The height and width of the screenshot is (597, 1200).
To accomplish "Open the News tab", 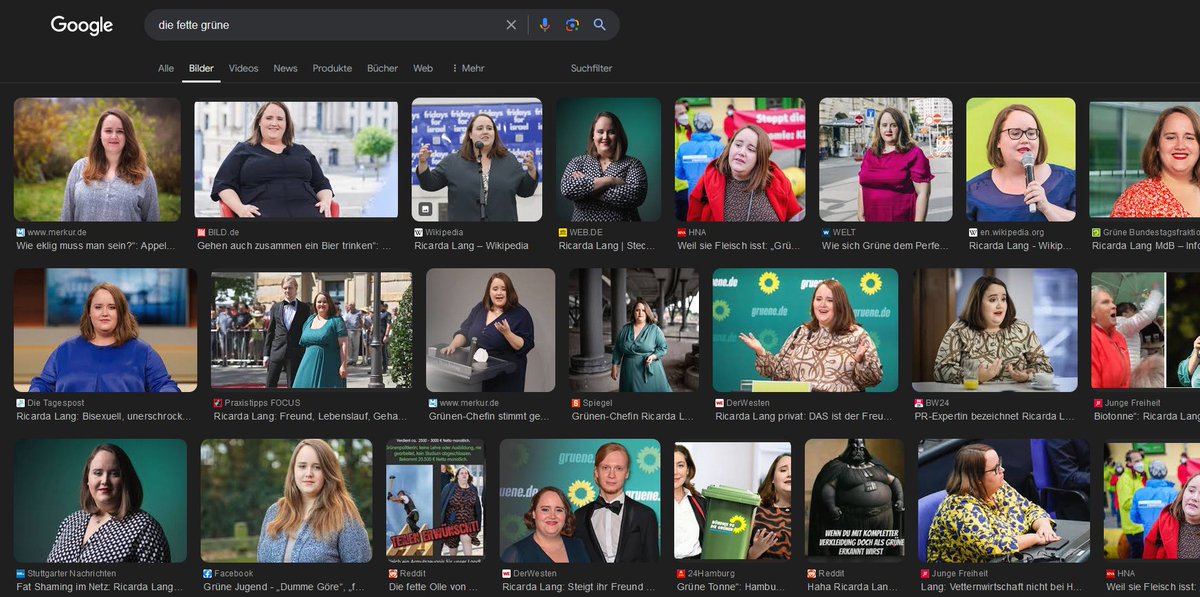I will click(x=286, y=68).
